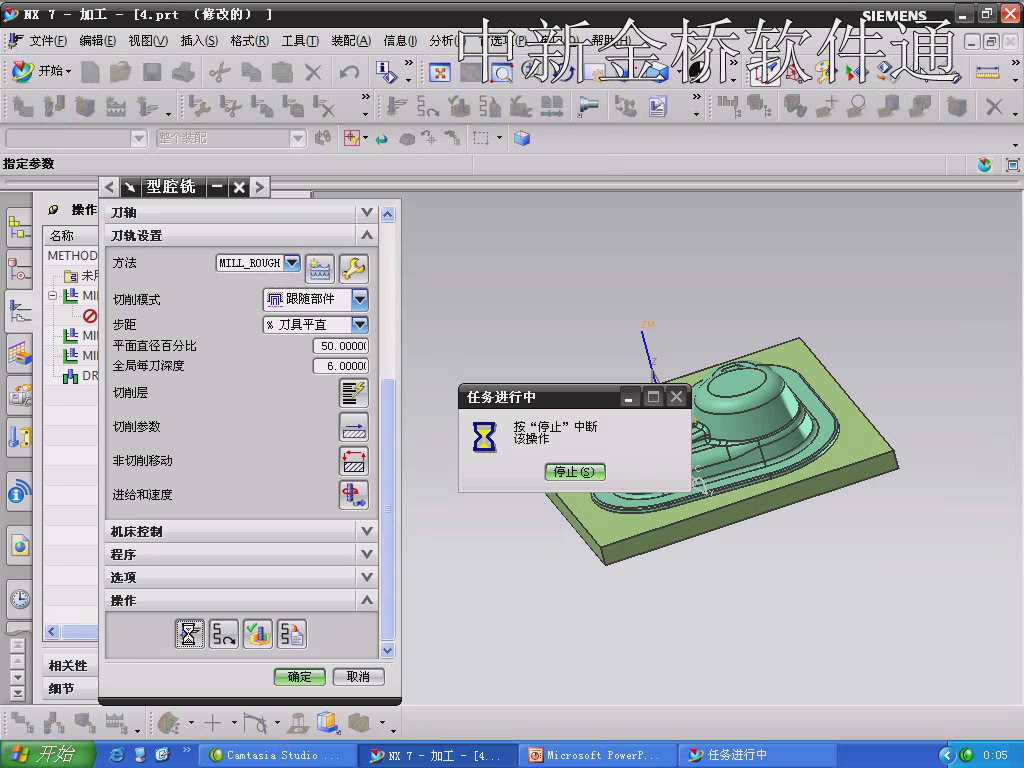Screen dimensions: 1024x768
Task: Open the 步距 刀具平直 dropdown
Action: point(360,325)
